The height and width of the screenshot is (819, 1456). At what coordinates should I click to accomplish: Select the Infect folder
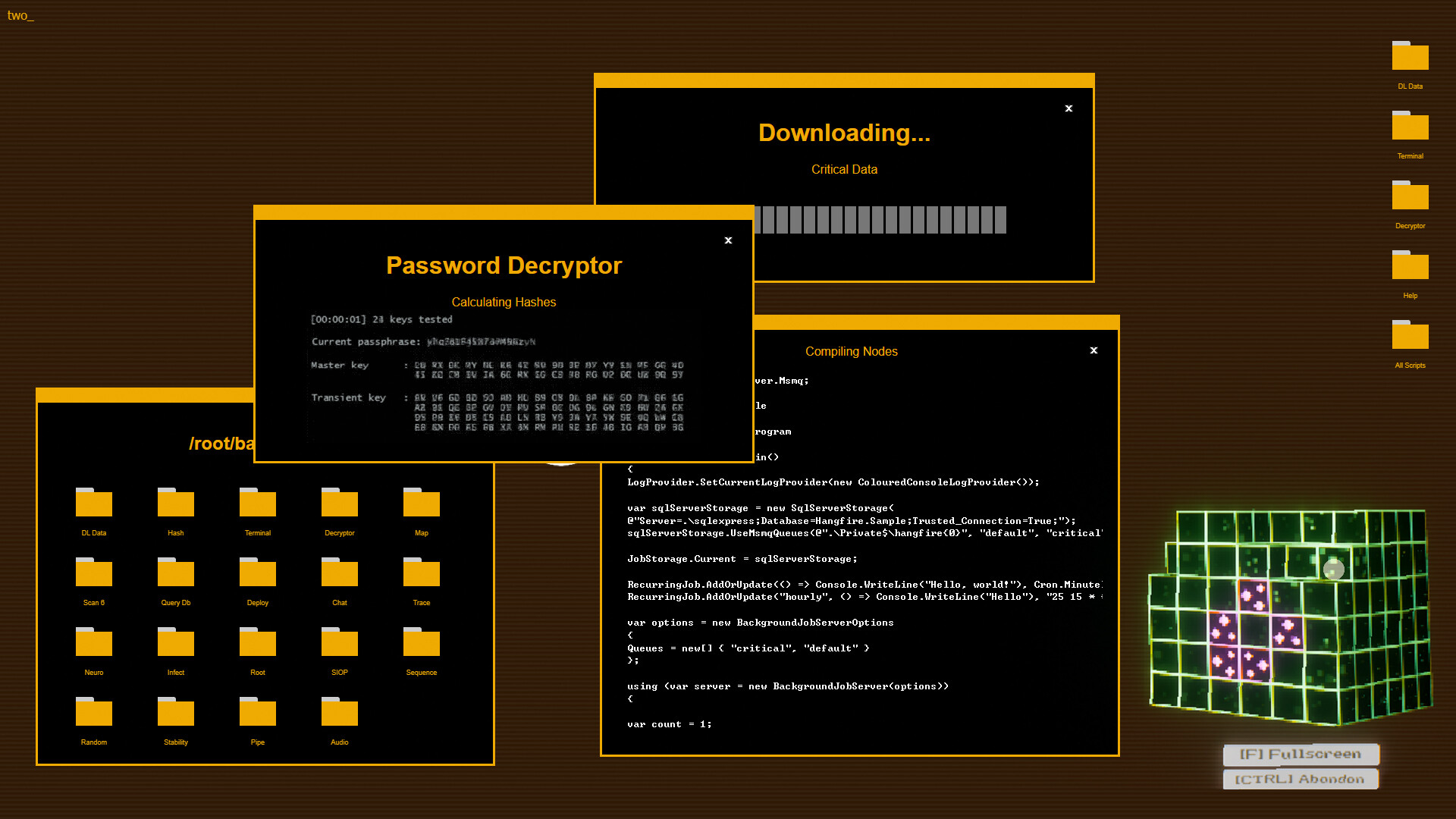pyautogui.click(x=175, y=642)
